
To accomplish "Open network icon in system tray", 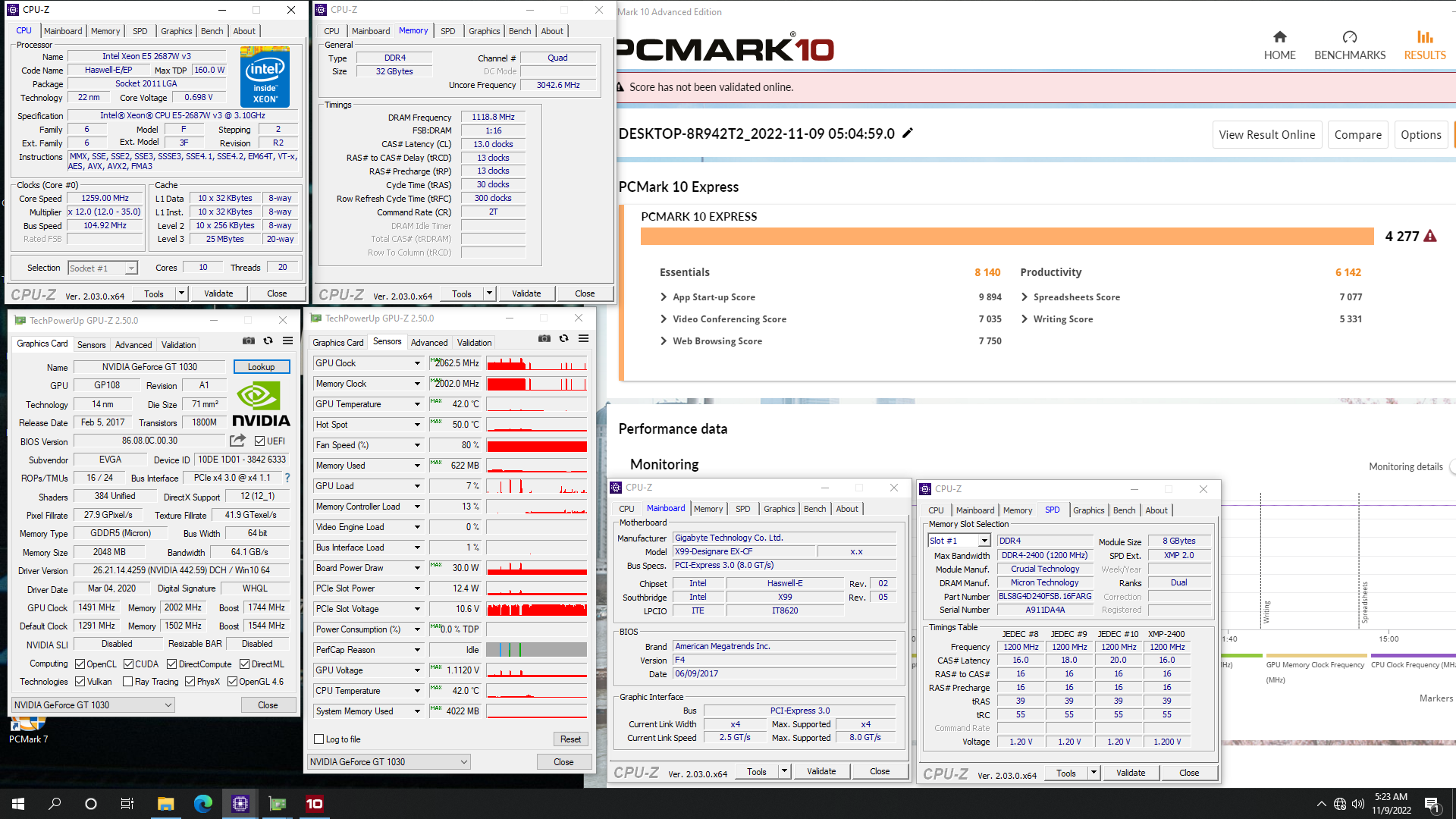I will (x=1340, y=804).
